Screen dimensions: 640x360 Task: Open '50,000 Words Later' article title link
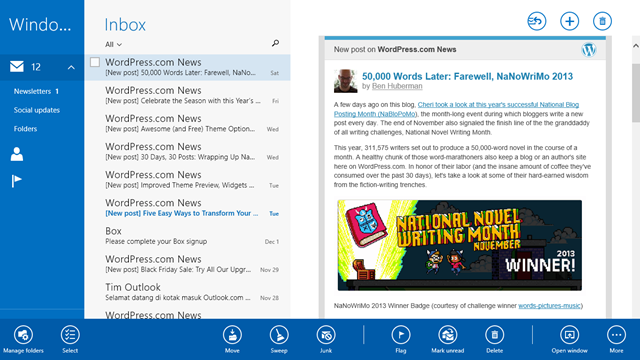point(467,76)
